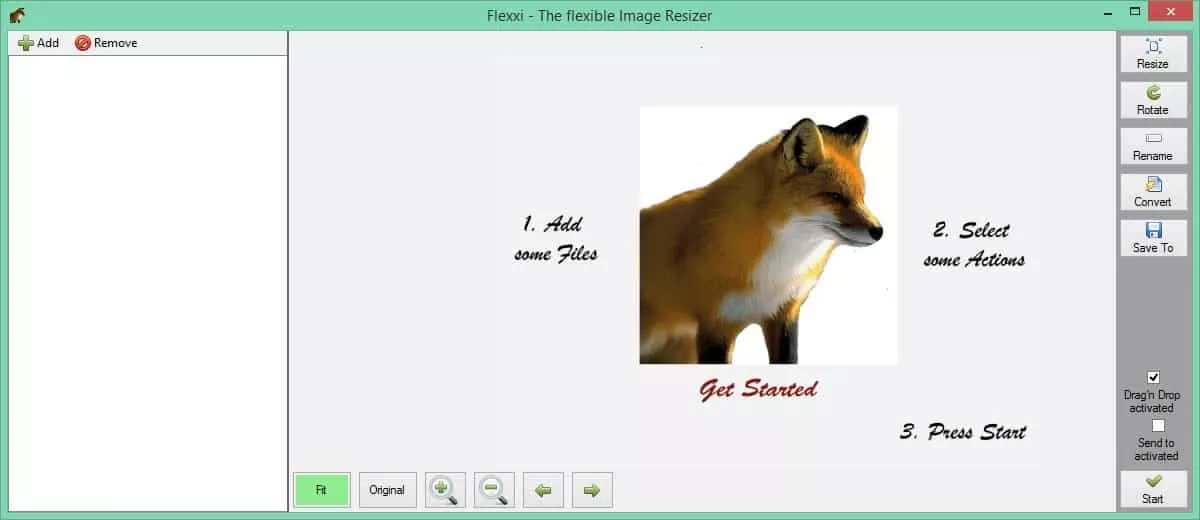Enable the Send to activated checkbox

1158,425
